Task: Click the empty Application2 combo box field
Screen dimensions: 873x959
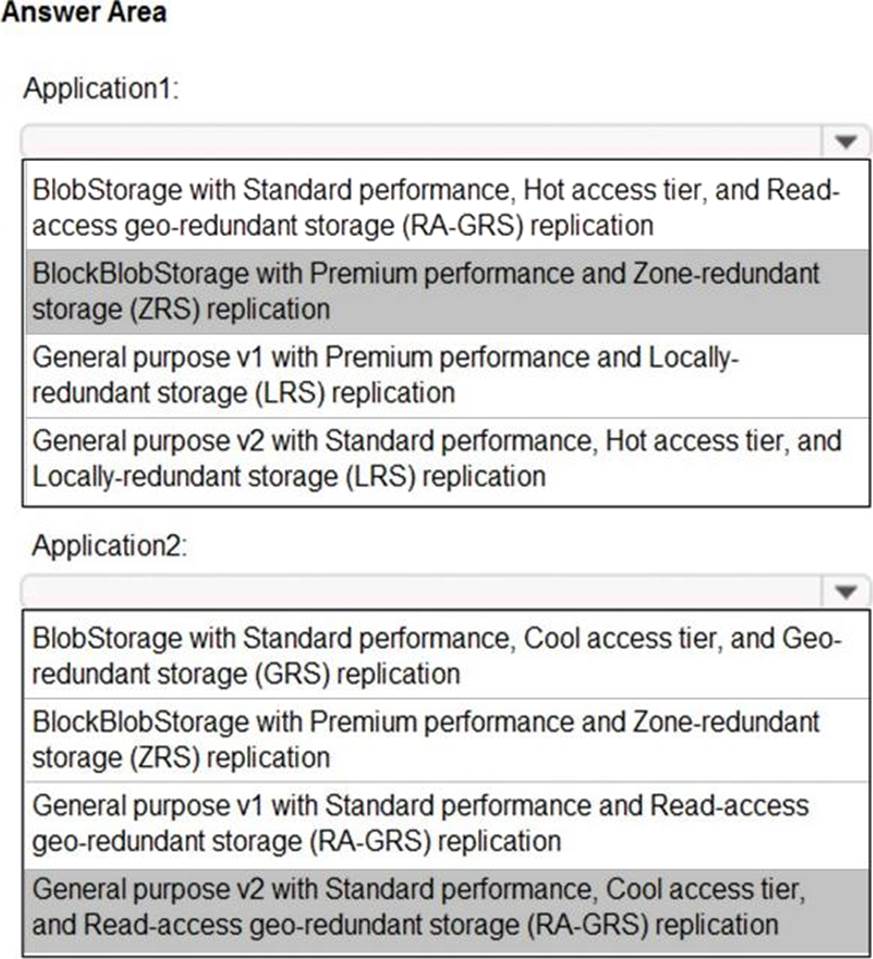Action: pyautogui.click(x=420, y=592)
